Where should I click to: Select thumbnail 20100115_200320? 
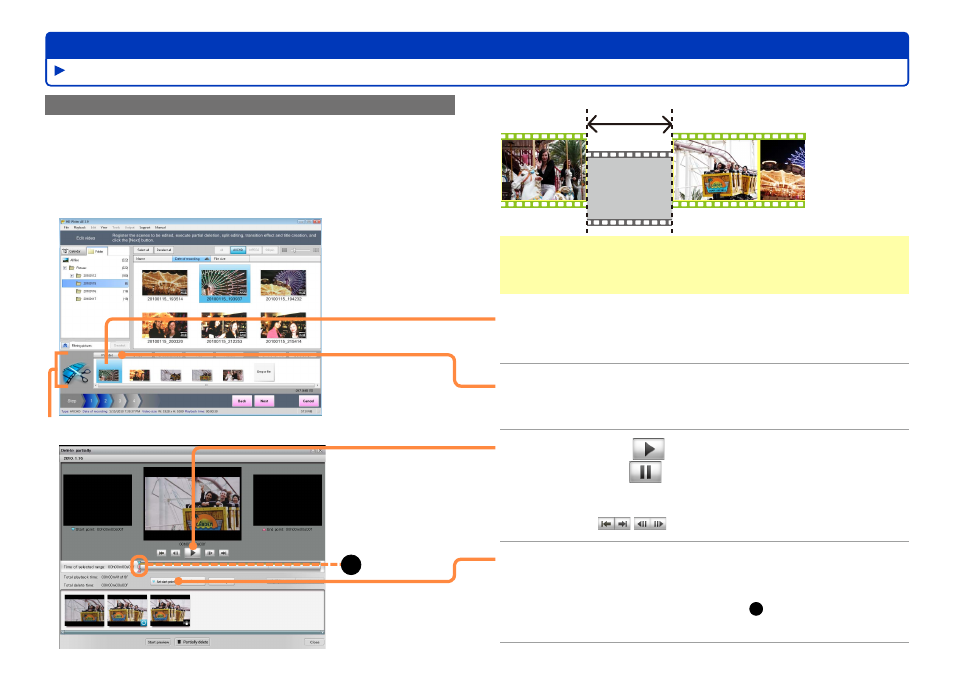[164, 326]
